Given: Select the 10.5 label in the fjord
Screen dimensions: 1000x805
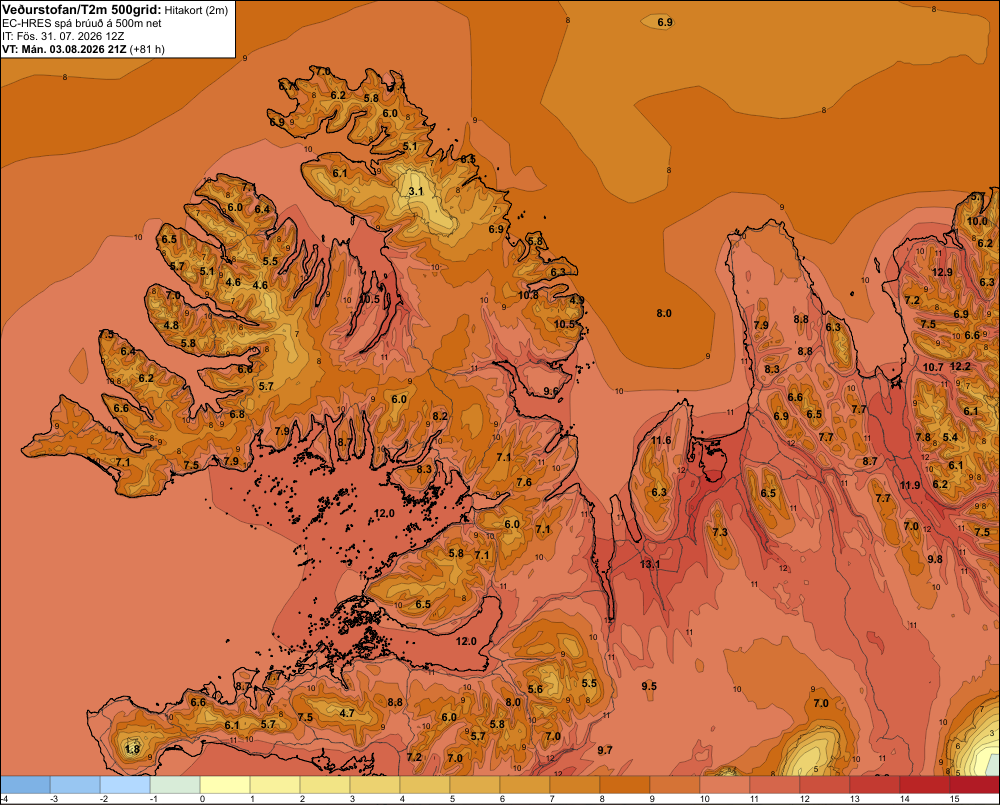Looking at the screenshot, I should tap(369, 299).
